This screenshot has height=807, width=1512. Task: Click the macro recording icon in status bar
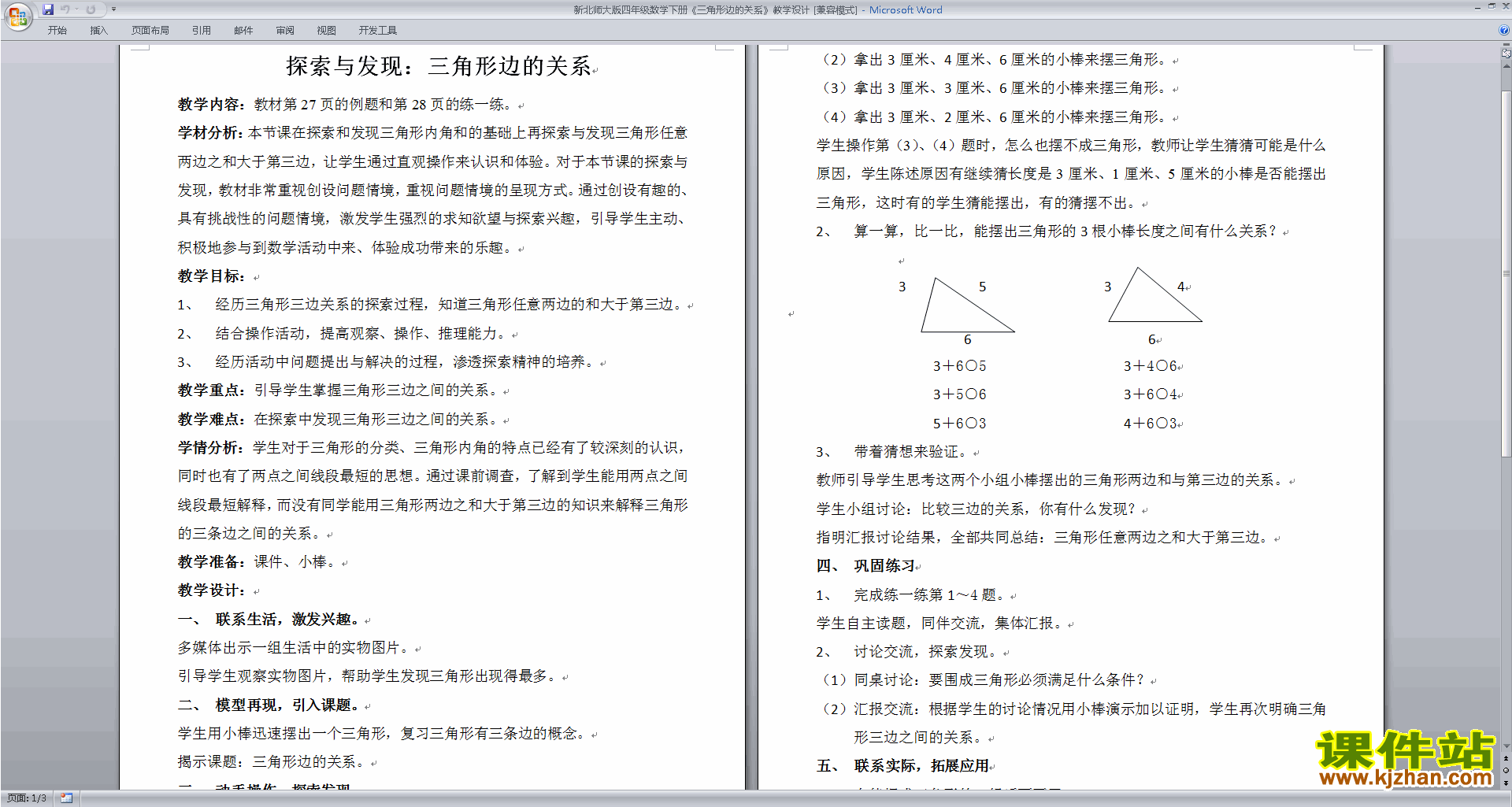(66, 798)
